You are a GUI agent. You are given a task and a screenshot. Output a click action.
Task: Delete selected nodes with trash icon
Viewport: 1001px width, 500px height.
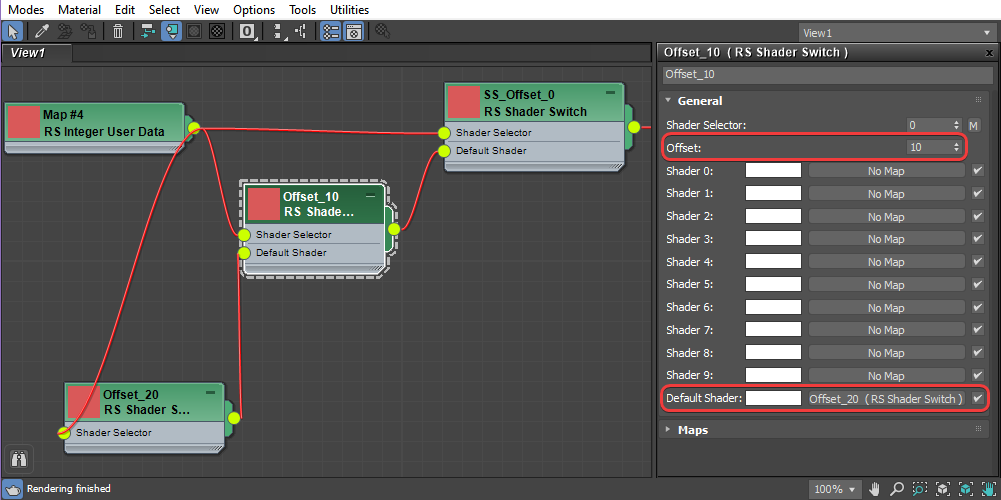coord(118,31)
